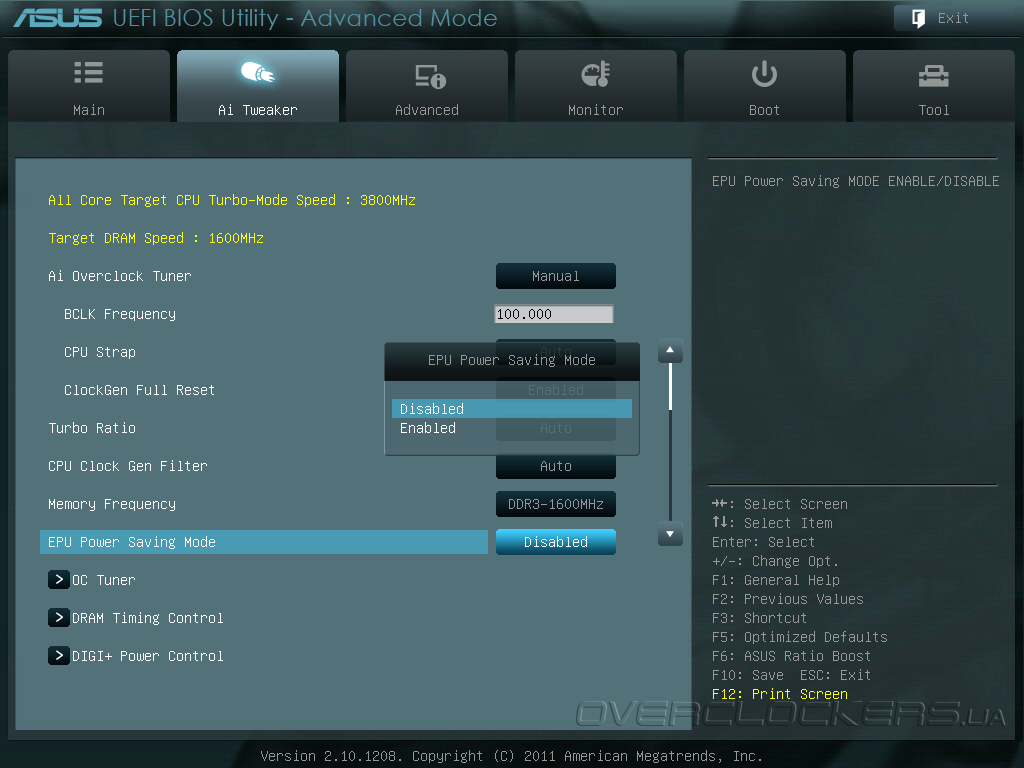Click the Ai Tweaker rocket icon
The height and width of the screenshot is (768, 1024).
pos(258,72)
